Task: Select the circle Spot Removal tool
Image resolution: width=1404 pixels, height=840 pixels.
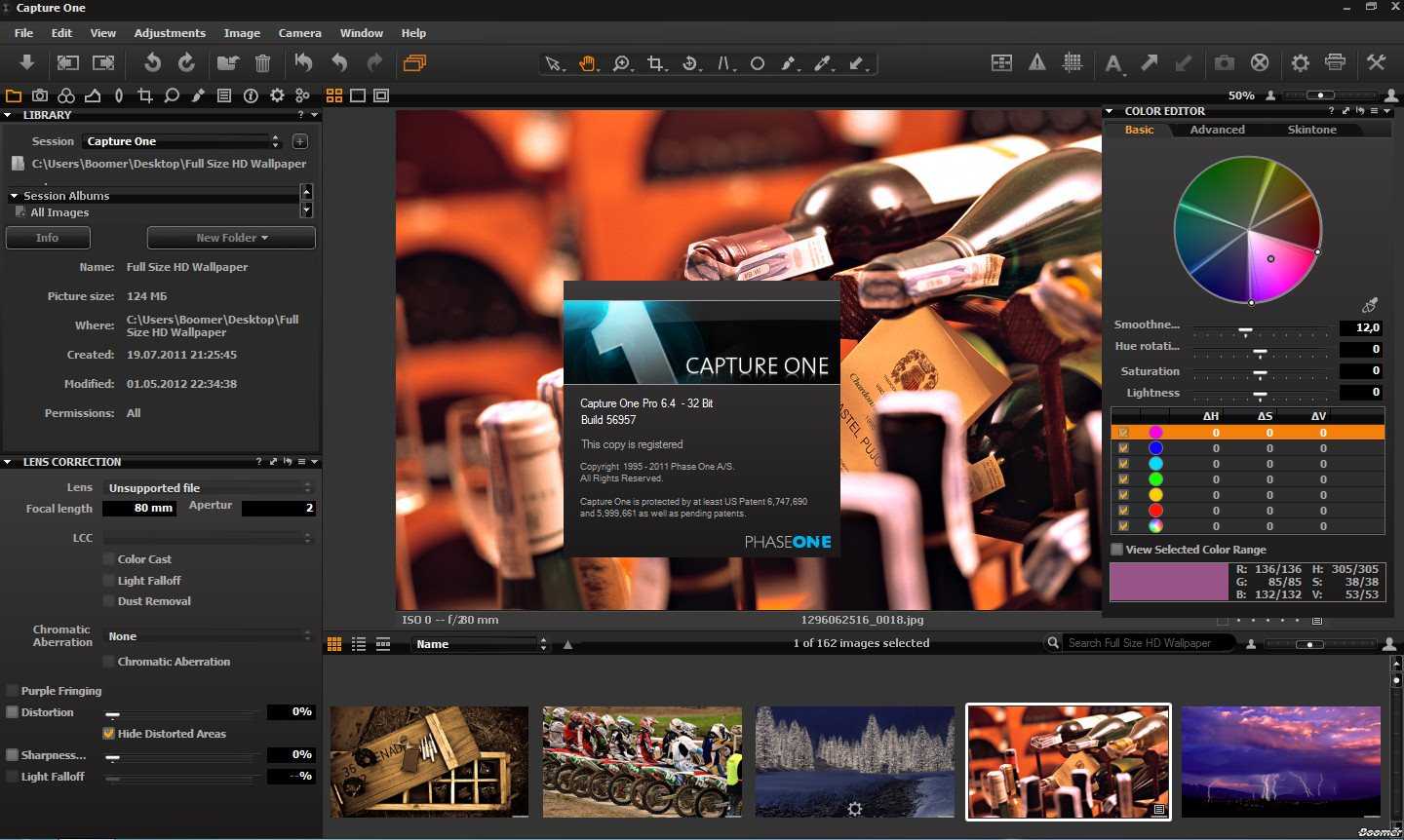Action: pos(757,64)
